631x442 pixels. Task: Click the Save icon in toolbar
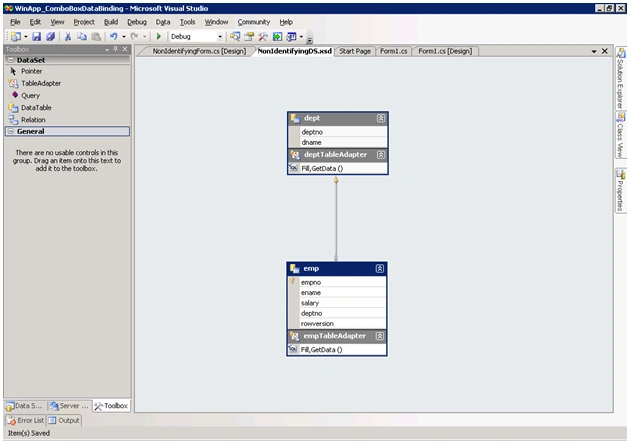pyautogui.click(x=37, y=37)
